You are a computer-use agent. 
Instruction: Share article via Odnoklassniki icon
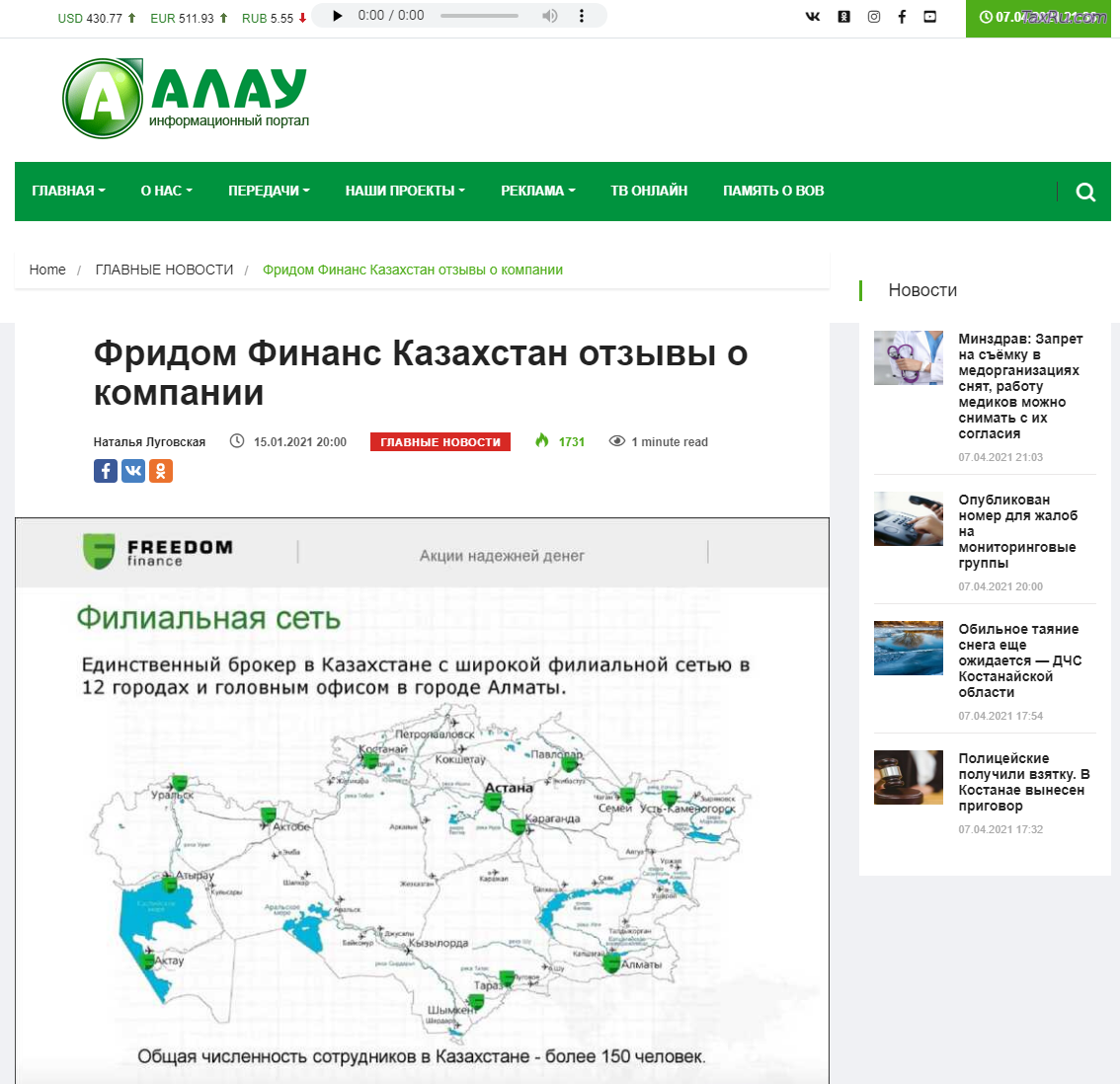(x=160, y=471)
